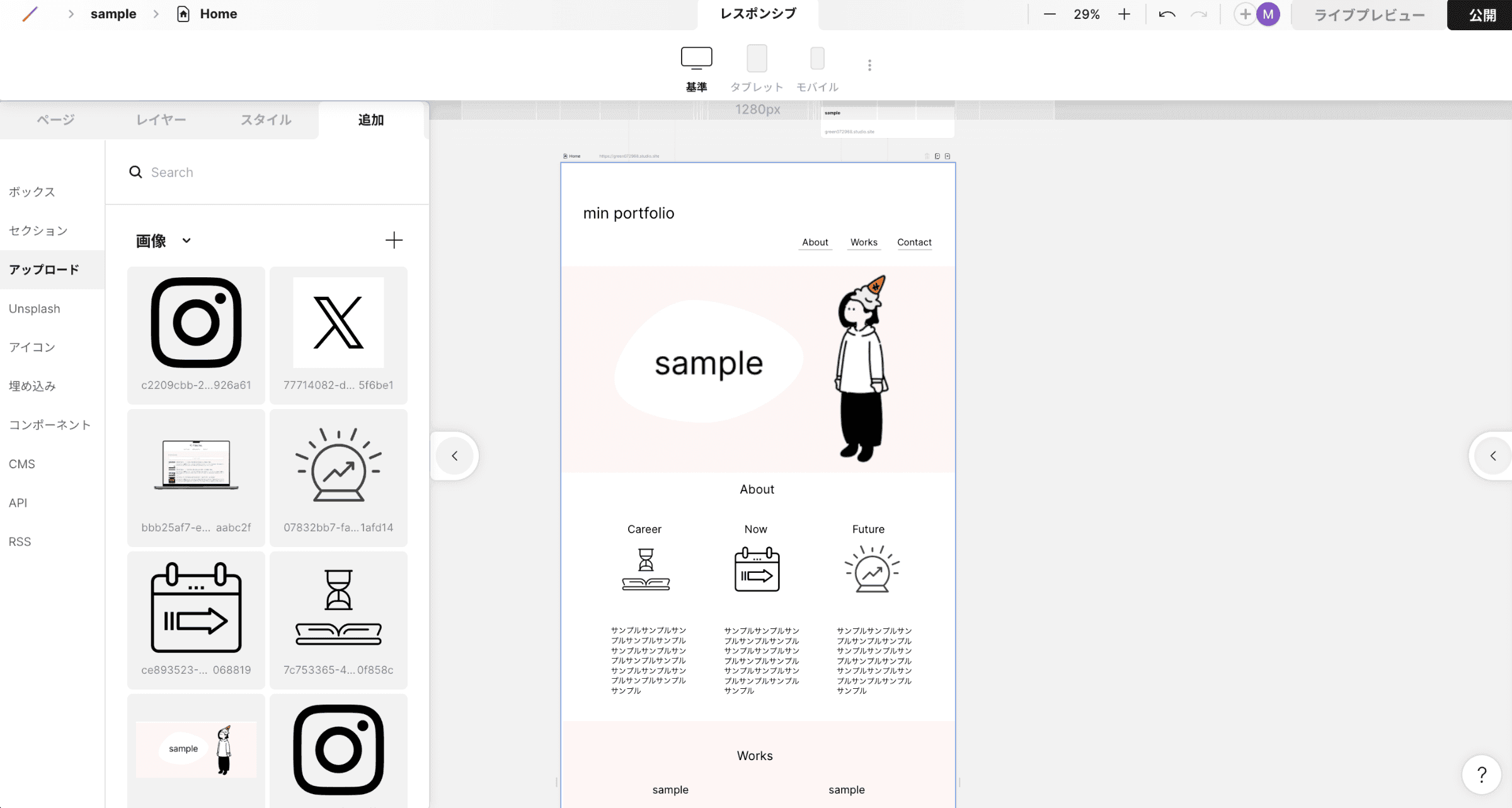Click the invite member plus icon
This screenshot has width=1512, height=808.
point(1245,13)
